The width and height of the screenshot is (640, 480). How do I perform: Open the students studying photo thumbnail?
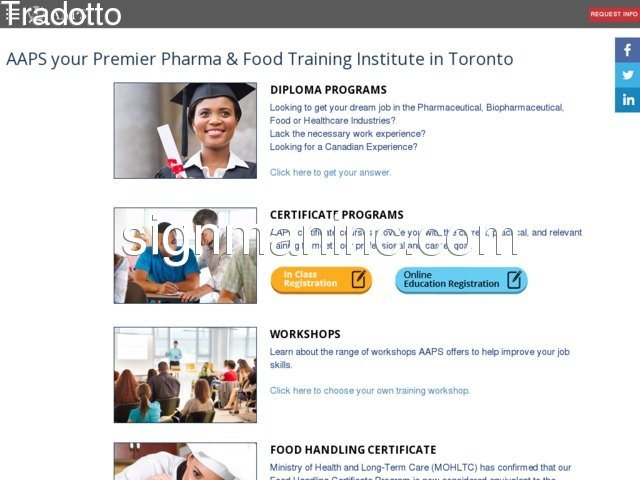tap(185, 256)
